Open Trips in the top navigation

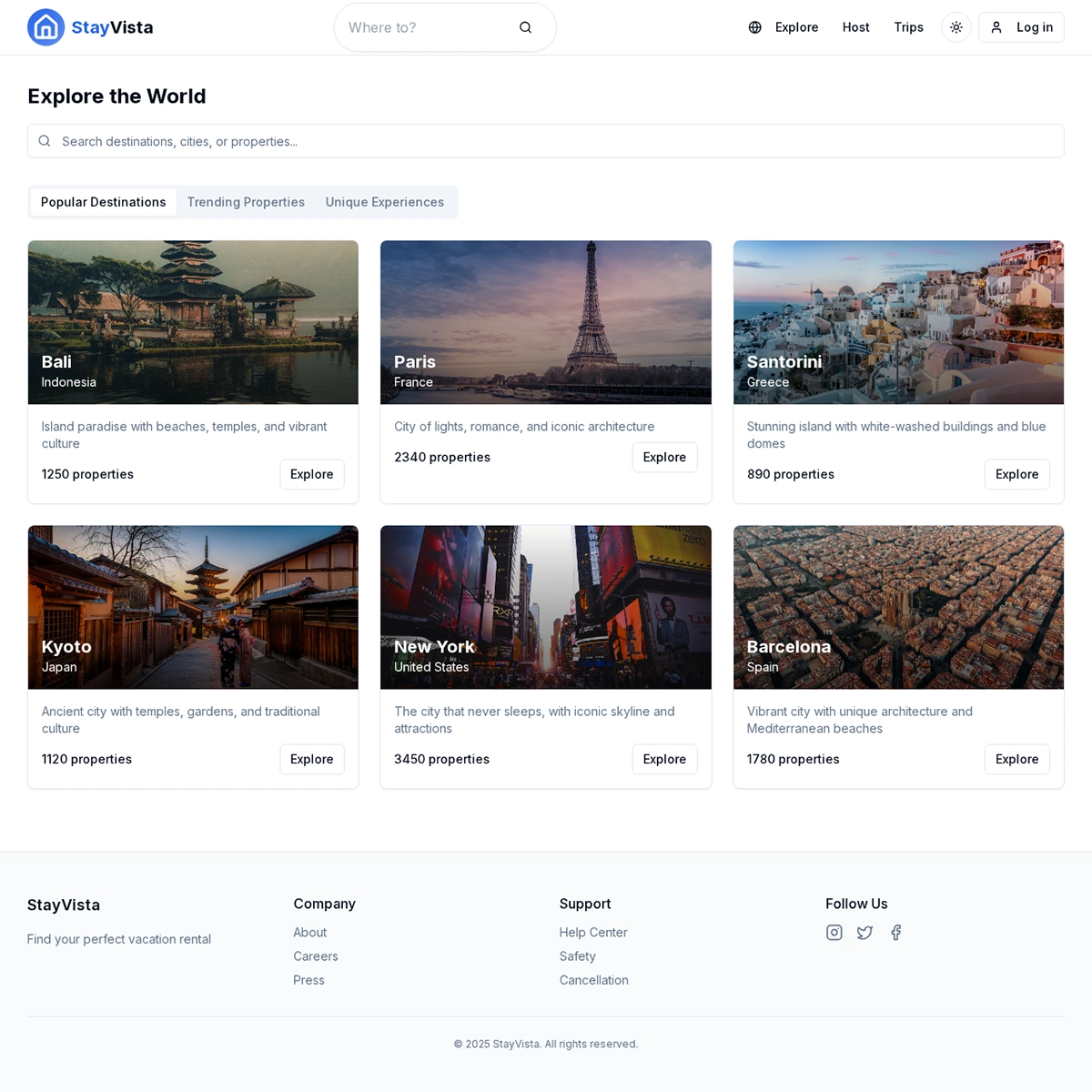[x=909, y=27]
